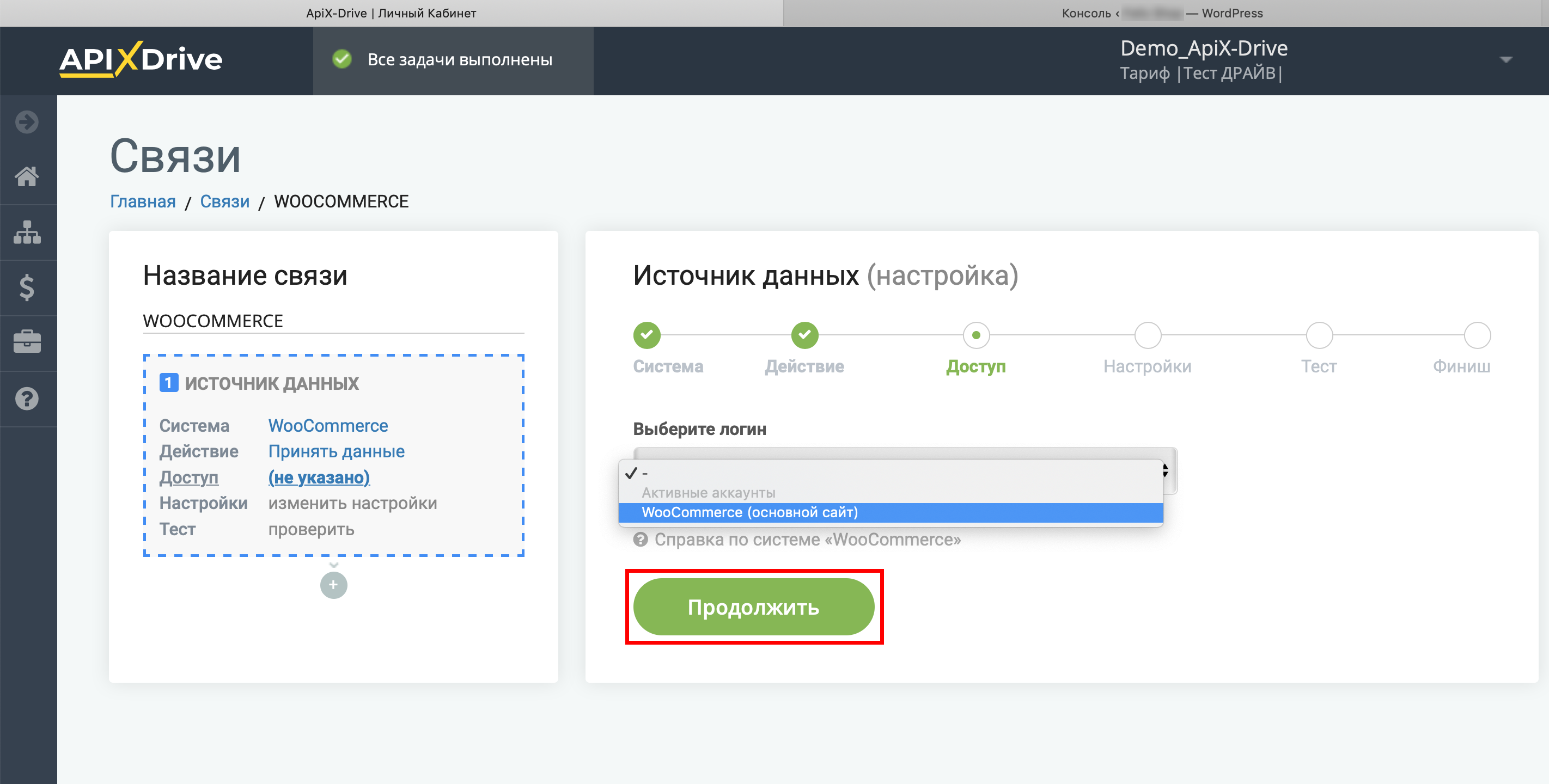Select the Доступ step circle
Screen dimensions: 1549x784
click(976, 335)
